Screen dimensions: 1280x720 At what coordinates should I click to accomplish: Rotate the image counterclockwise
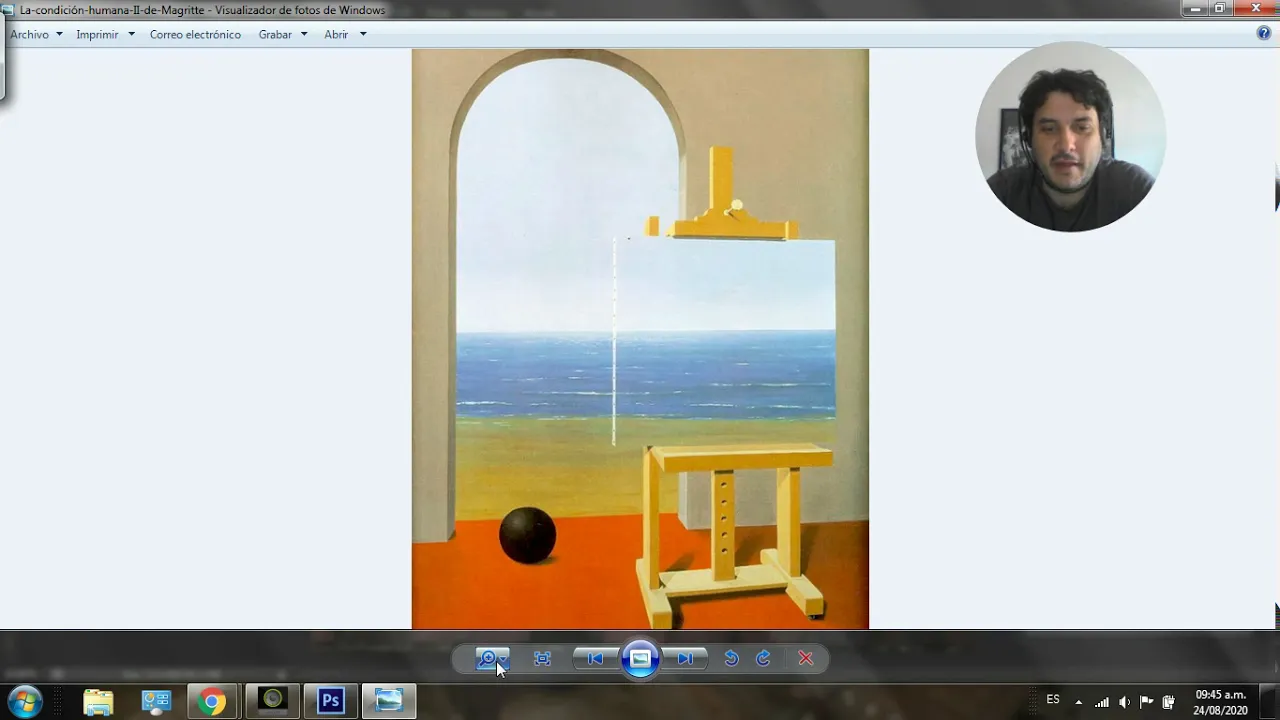click(x=731, y=658)
